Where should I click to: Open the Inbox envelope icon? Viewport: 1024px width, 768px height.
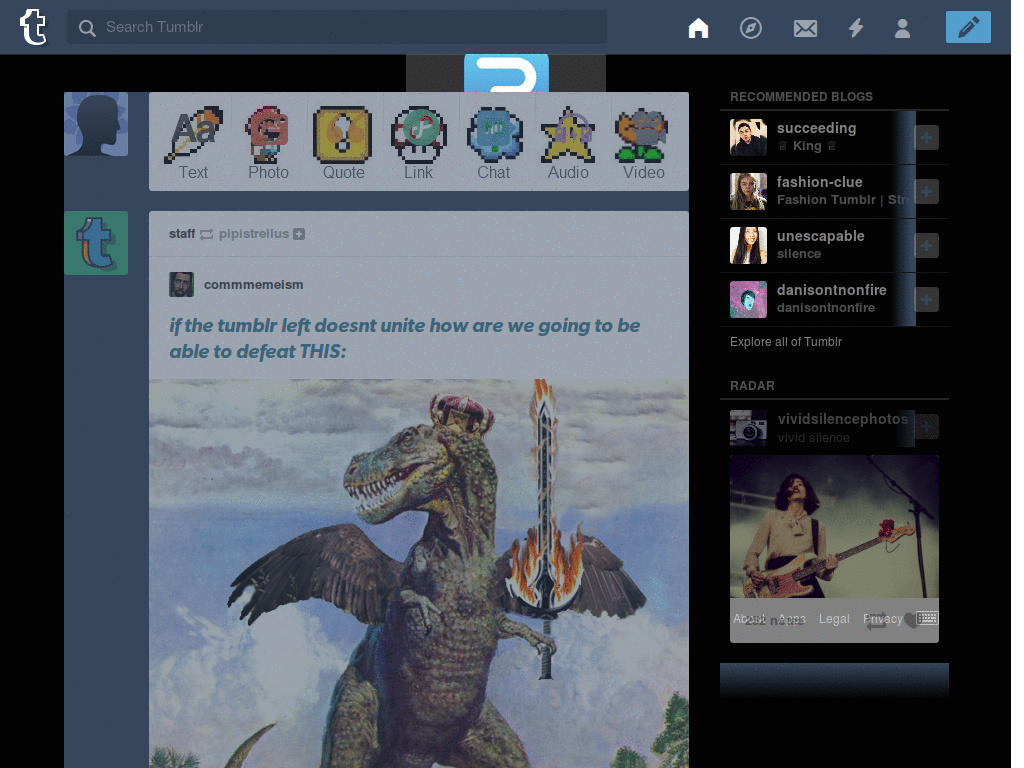(x=805, y=28)
